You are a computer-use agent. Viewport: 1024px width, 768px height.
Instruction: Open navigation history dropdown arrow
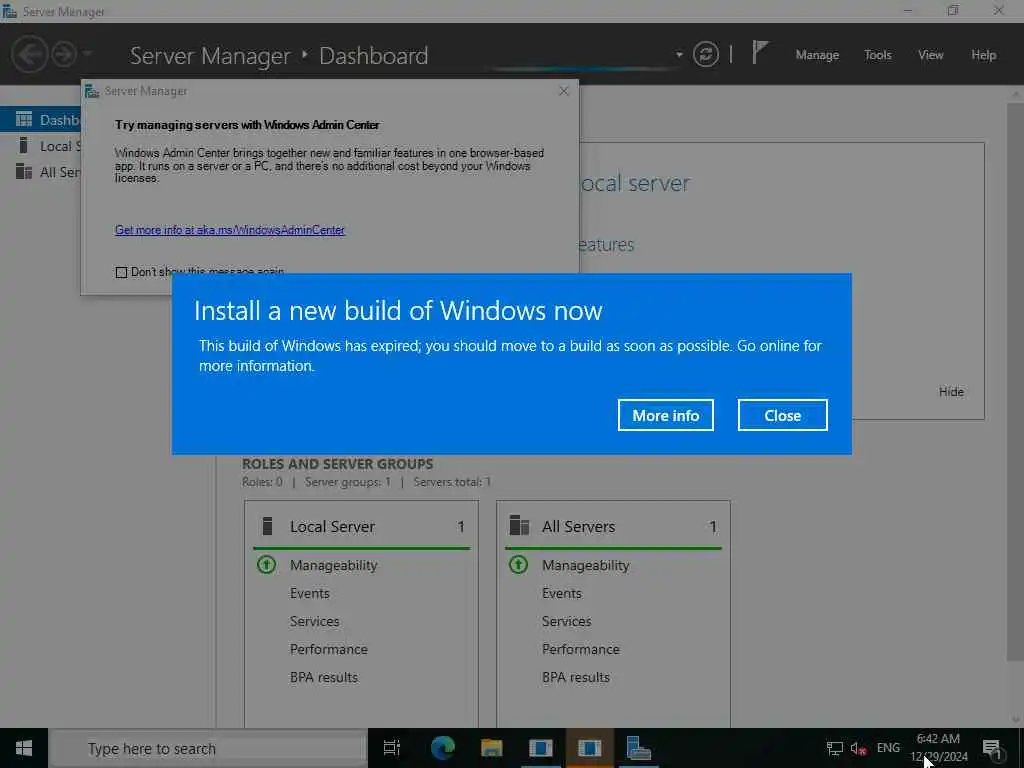pos(87,54)
